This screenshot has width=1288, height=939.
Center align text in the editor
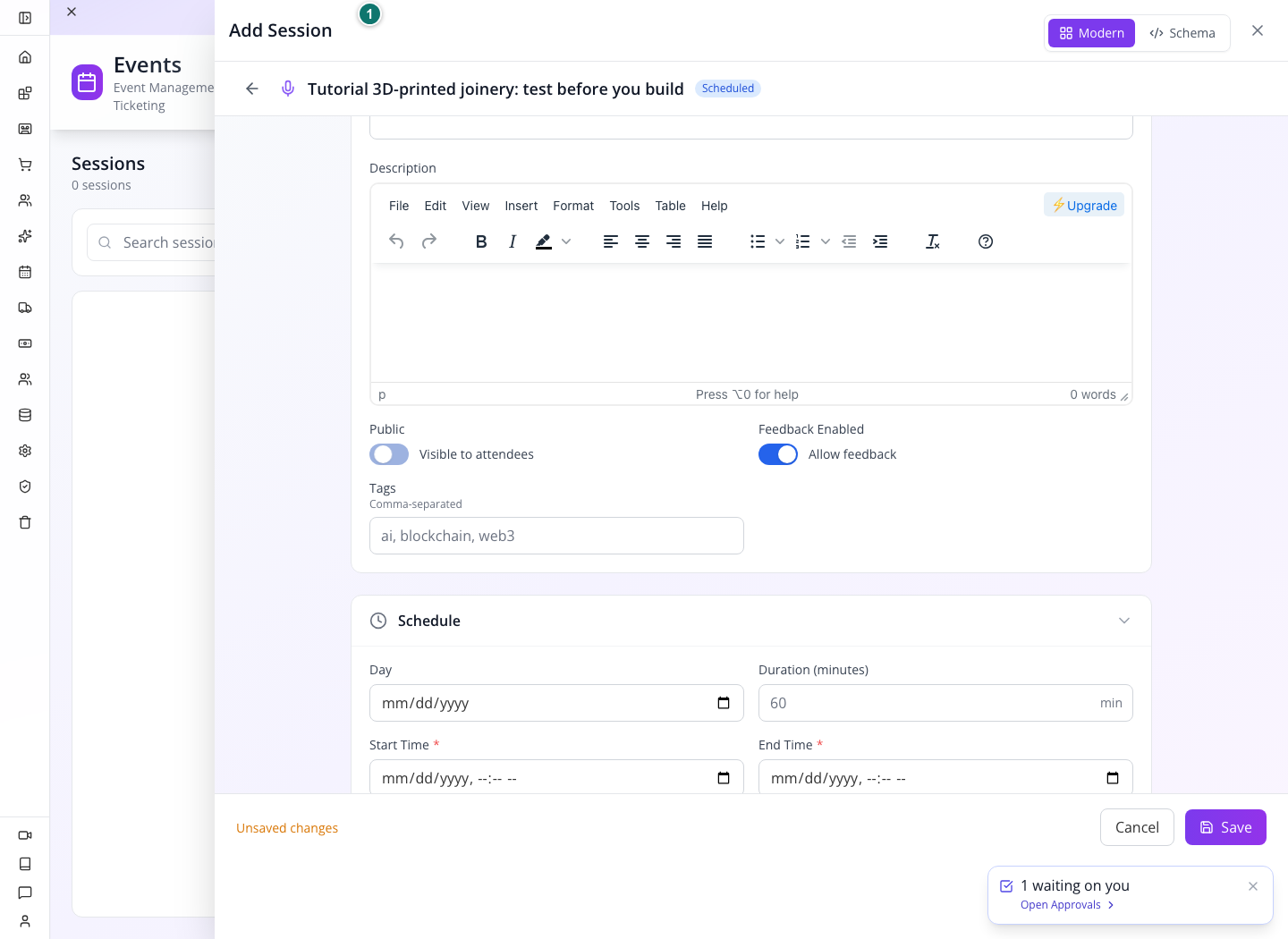(x=642, y=241)
